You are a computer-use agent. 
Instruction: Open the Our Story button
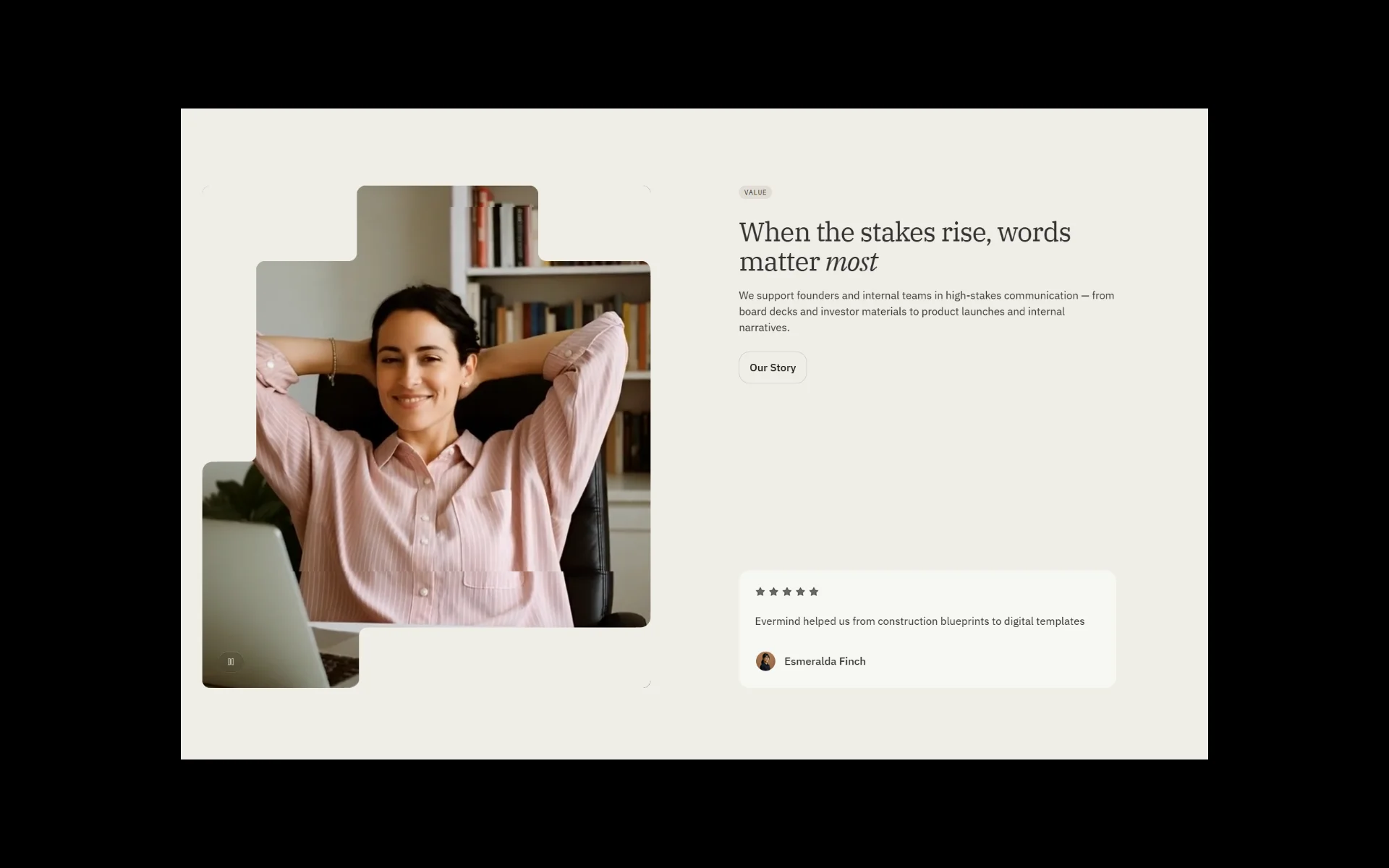773,367
